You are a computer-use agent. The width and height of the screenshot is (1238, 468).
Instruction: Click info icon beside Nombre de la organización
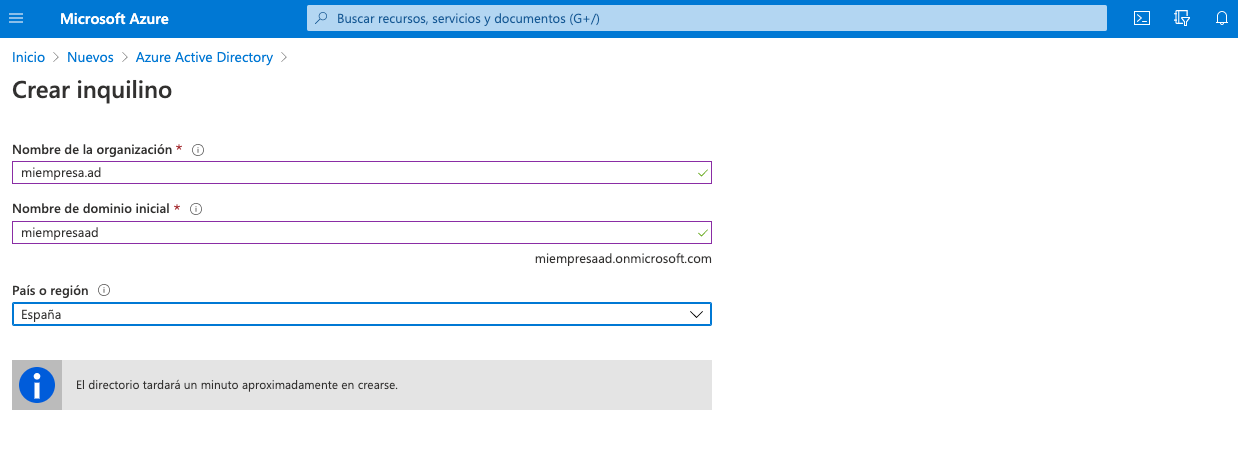(x=198, y=150)
